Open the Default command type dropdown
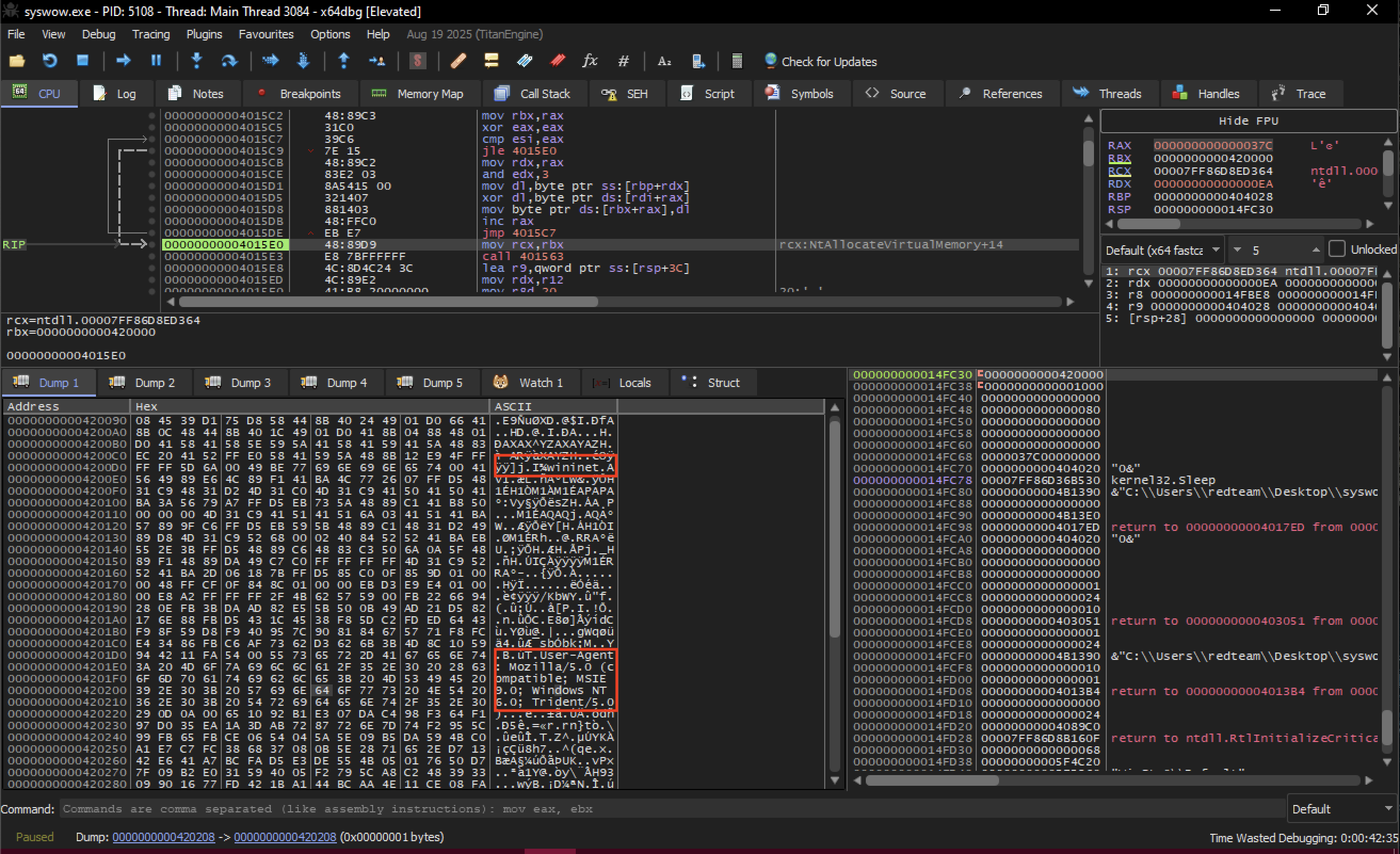This screenshot has height=854, width=1400. [1341, 809]
